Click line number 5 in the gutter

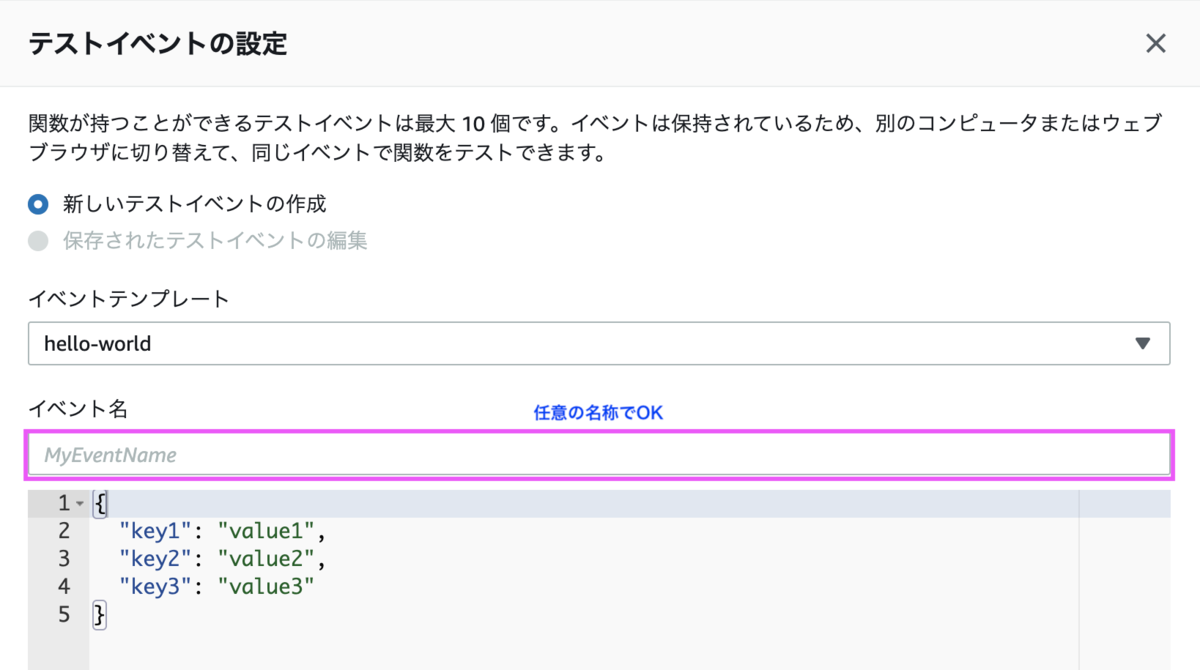tap(63, 614)
